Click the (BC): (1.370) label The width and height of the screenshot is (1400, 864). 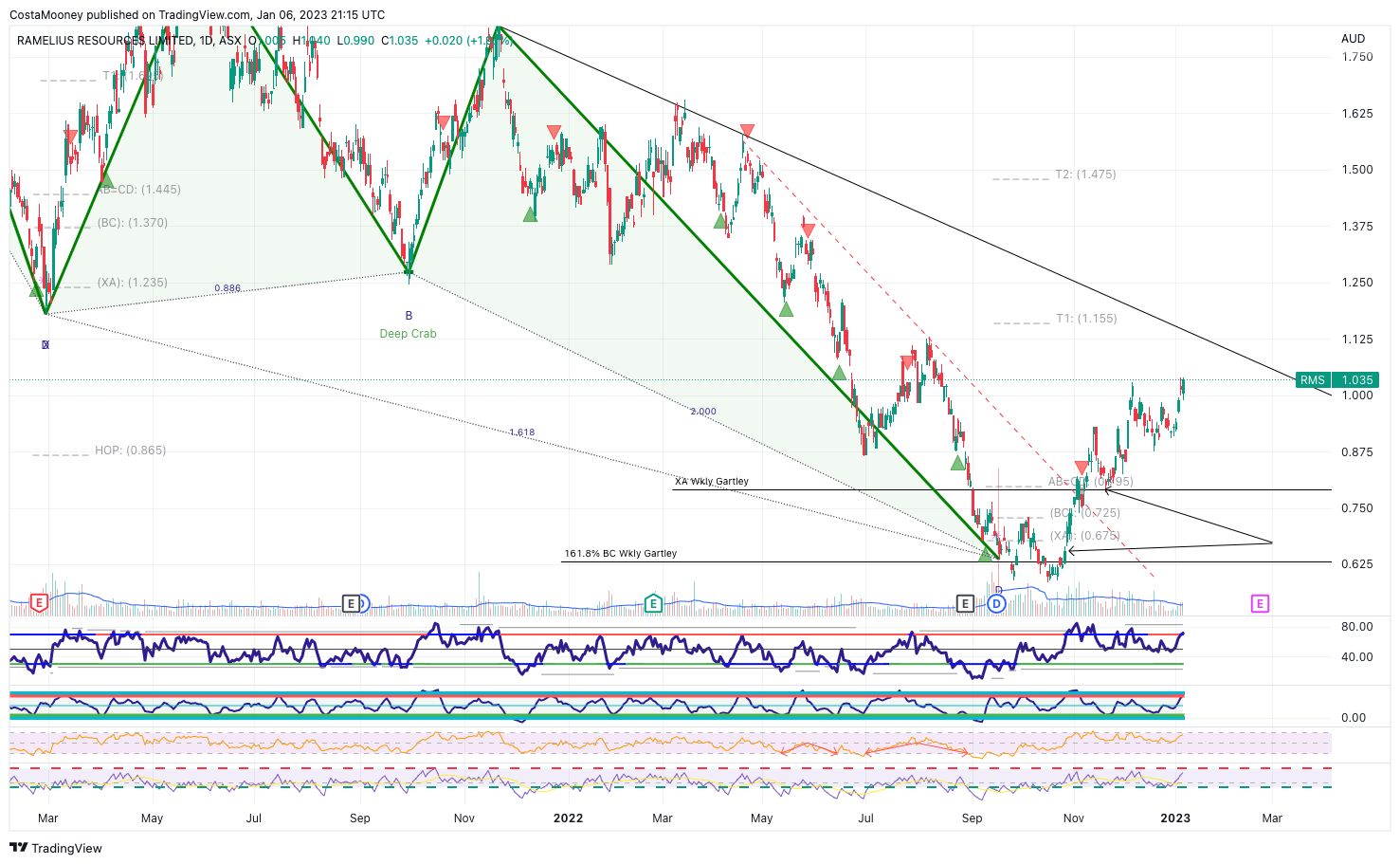[x=133, y=223]
